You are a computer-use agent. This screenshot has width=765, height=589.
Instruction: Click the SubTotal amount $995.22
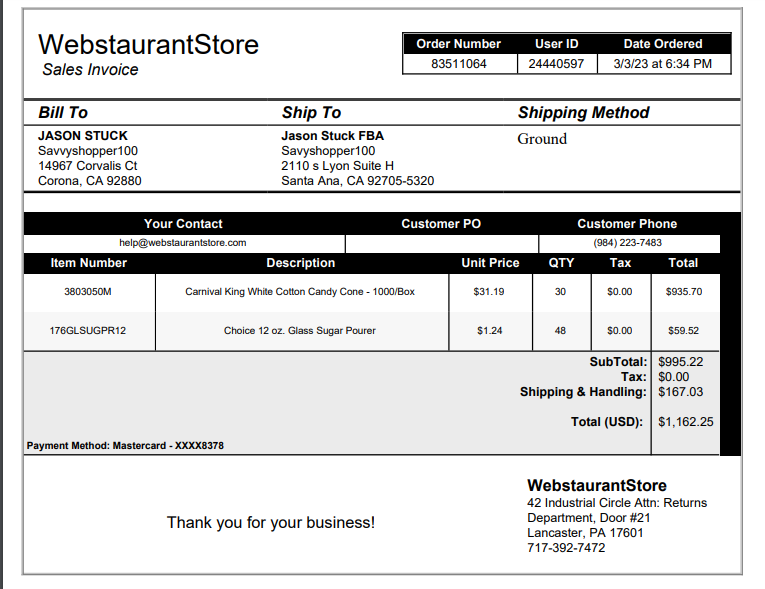click(681, 362)
